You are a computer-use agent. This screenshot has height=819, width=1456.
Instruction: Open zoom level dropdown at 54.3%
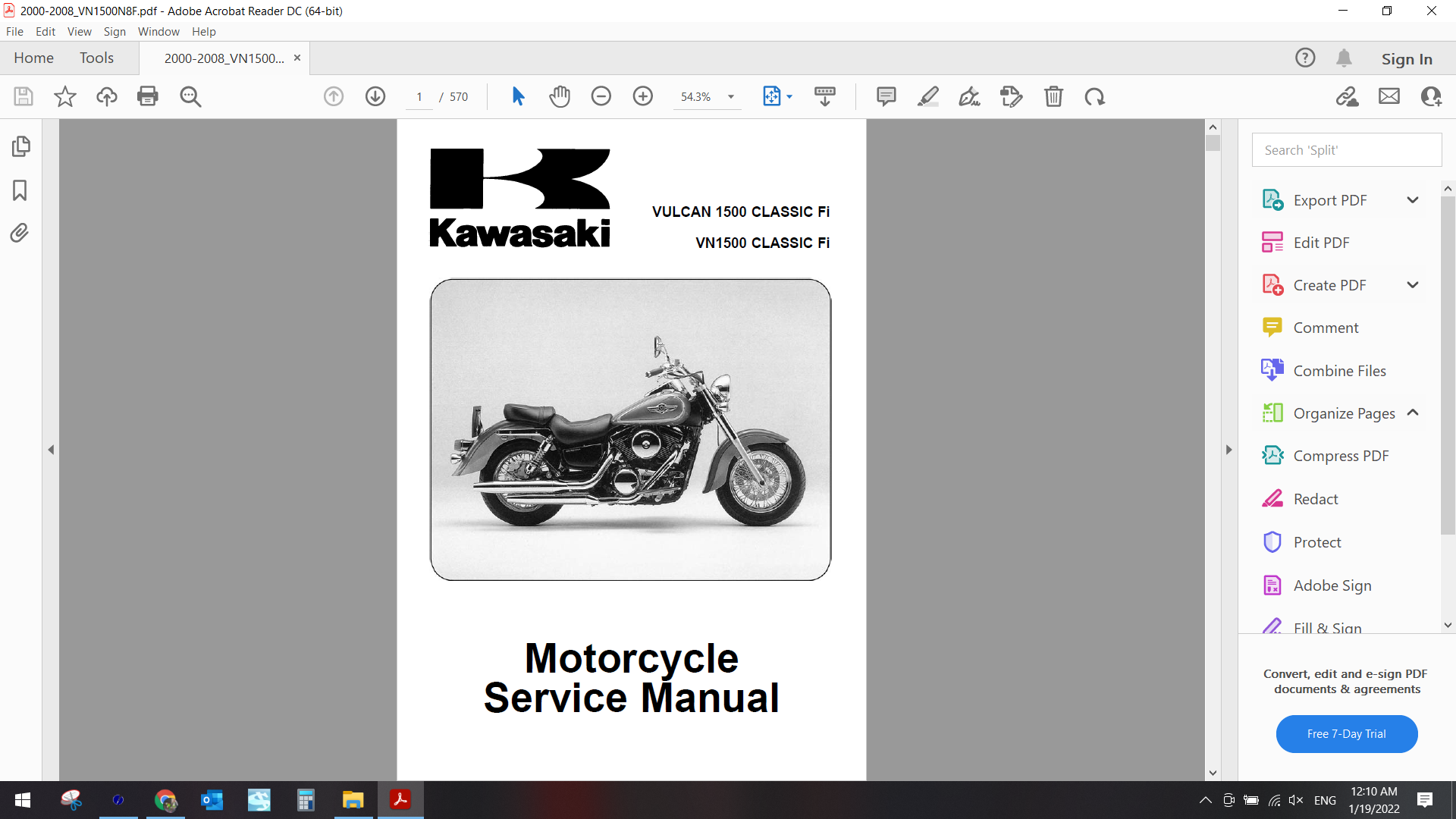click(x=731, y=97)
